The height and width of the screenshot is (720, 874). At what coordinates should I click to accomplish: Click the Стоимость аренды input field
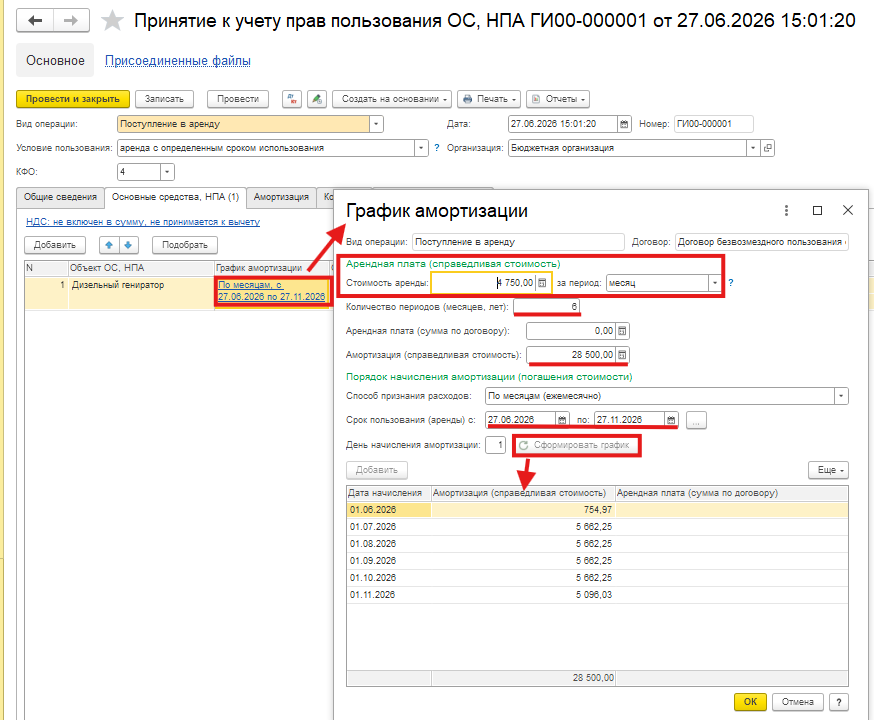coord(483,283)
